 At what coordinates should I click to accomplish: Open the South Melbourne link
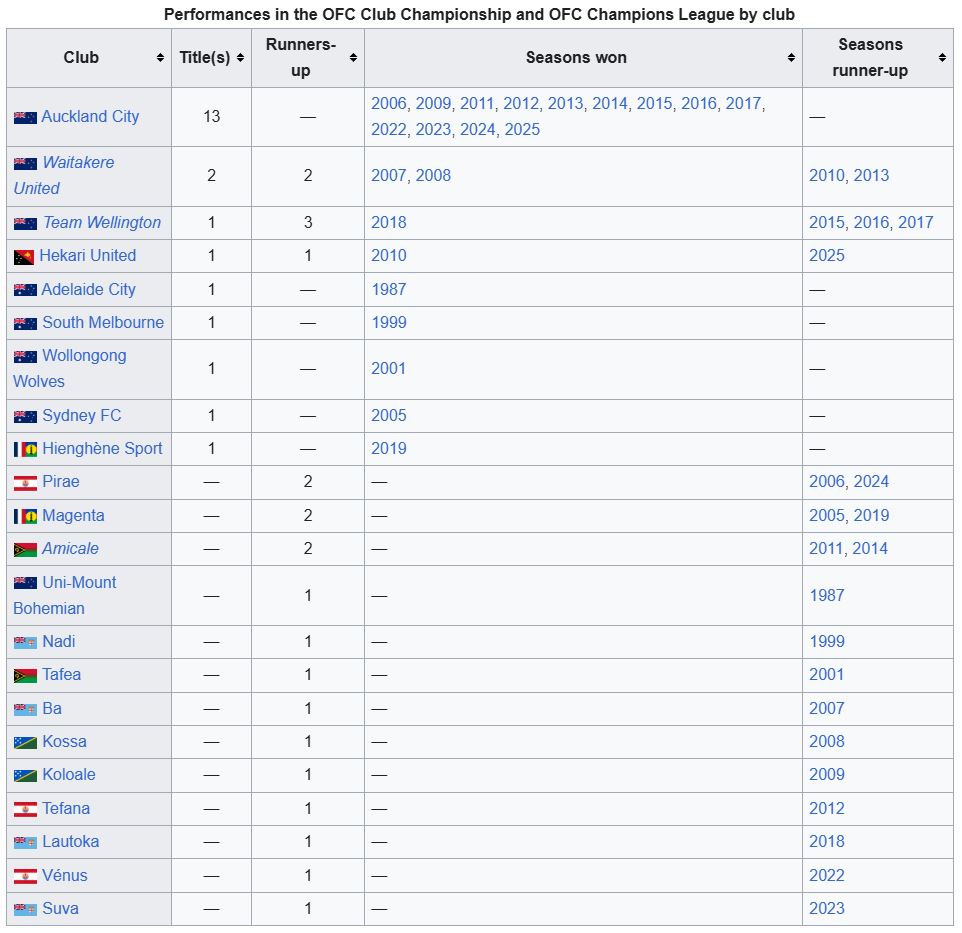coord(103,323)
